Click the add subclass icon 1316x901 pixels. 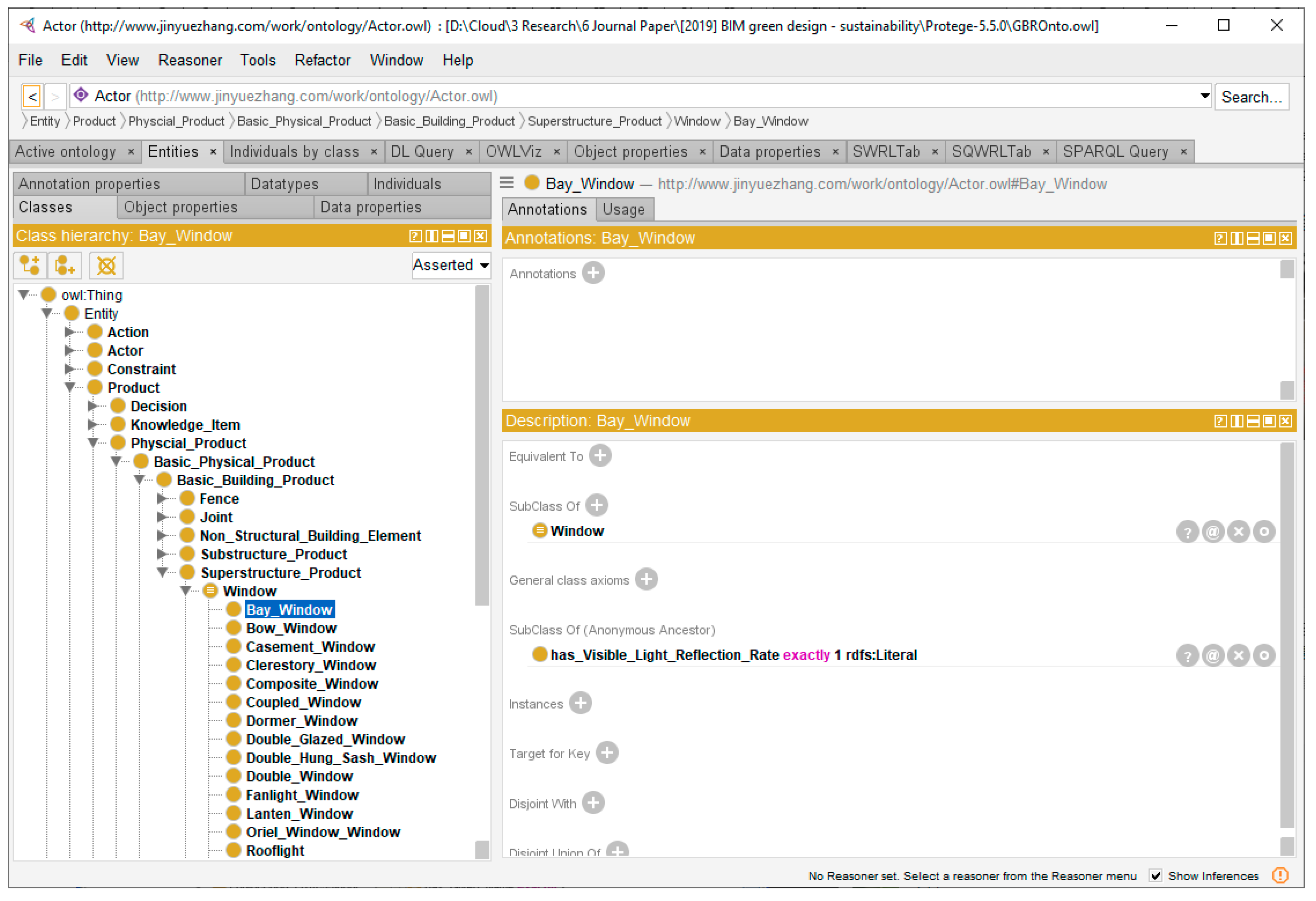point(30,266)
